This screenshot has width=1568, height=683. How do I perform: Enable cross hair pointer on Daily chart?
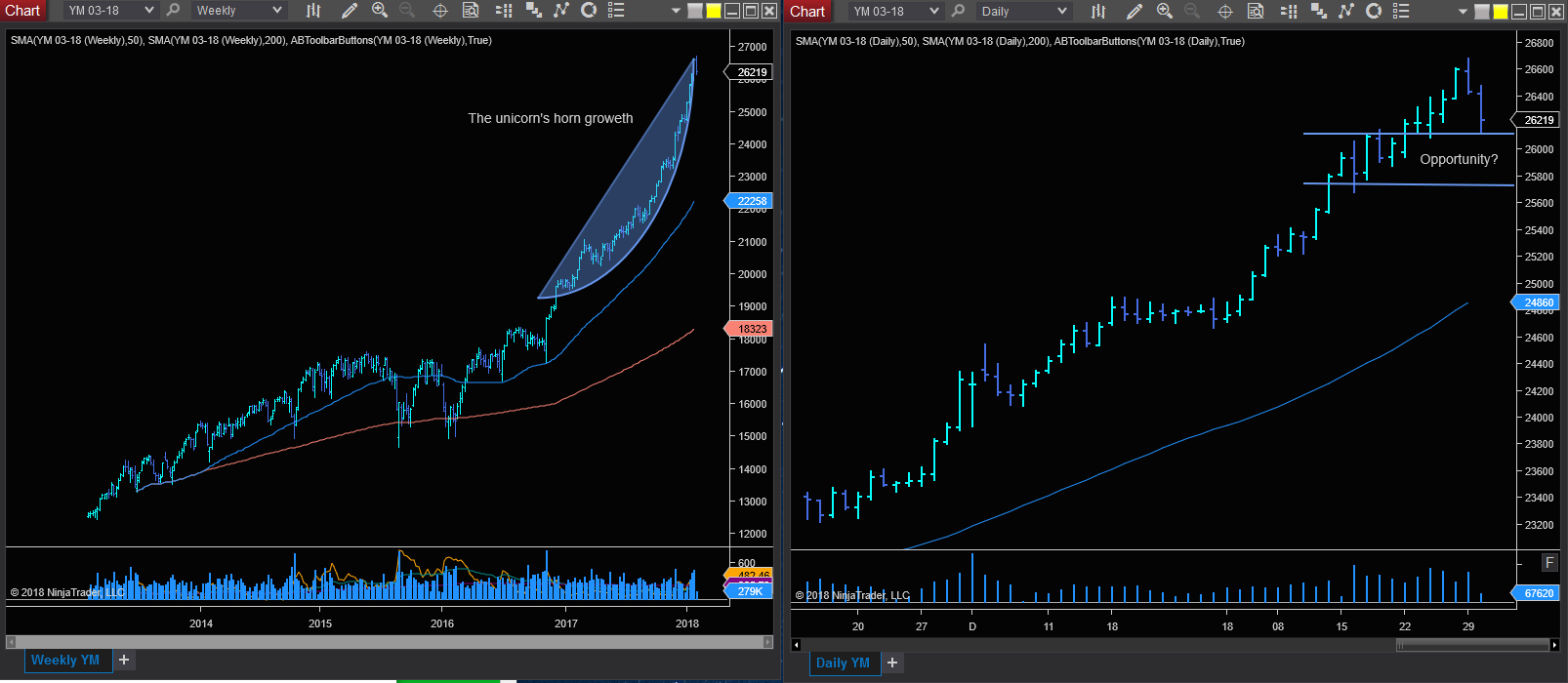[1225, 11]
